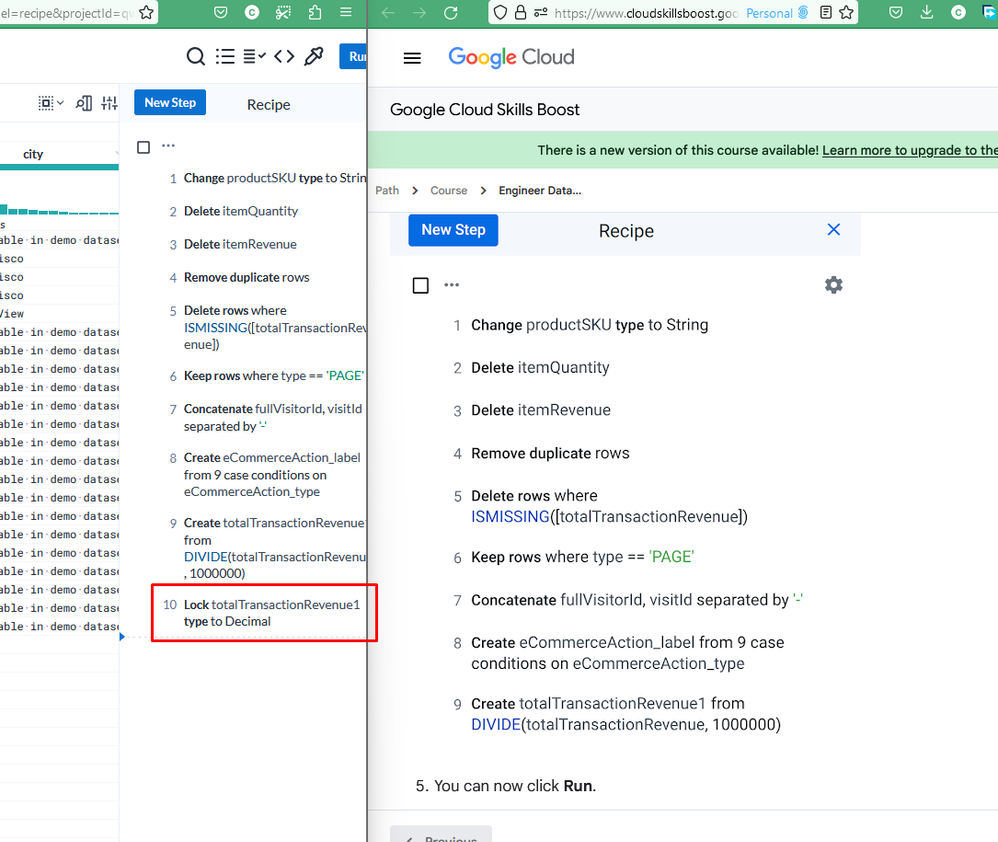This screenshot has width=998, height=842.
Task: Open the sliders filter icon beside New Step
Action: [x=109, y=103]
